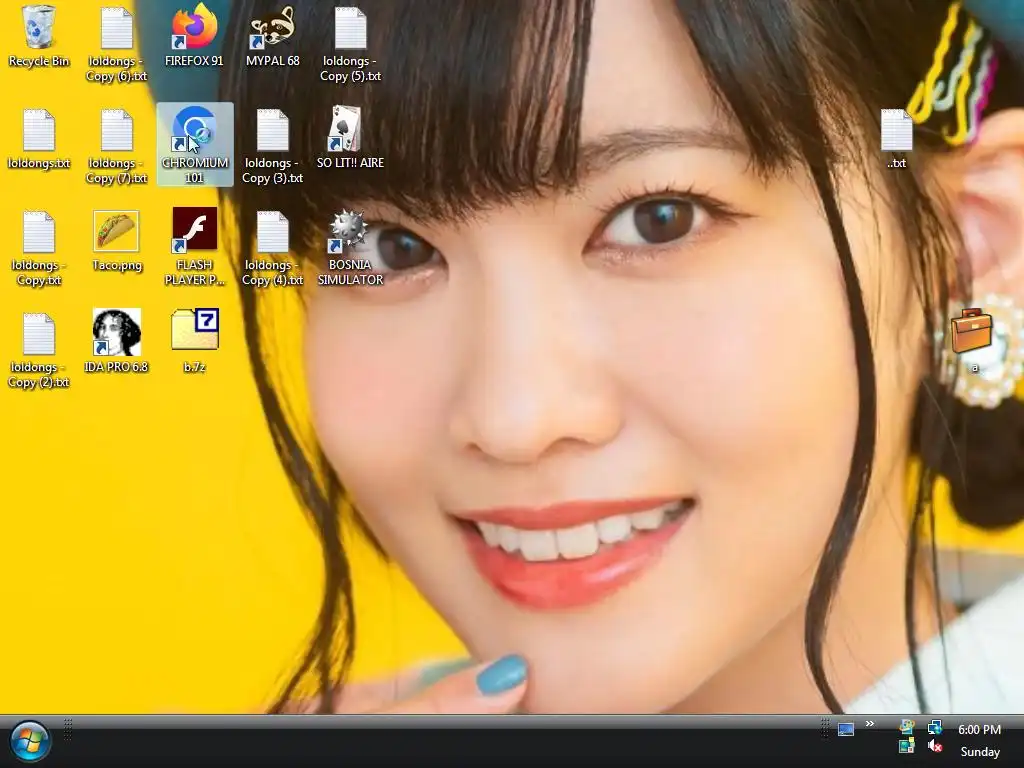Click the Show Desktop taskbar icon
This screenshot has width=1024, height=768.
pos(846,729)
